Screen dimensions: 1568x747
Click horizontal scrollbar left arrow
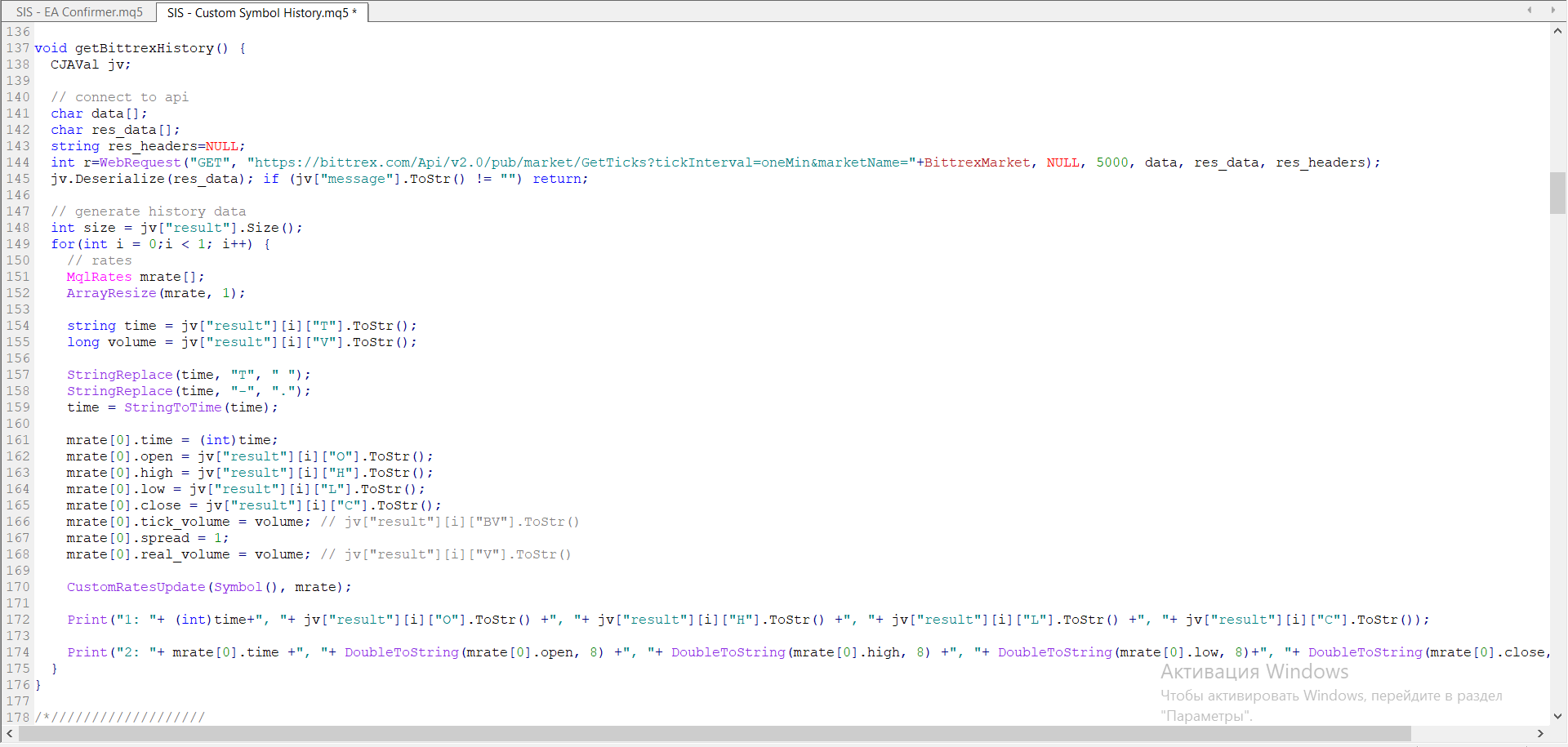(9, 733)
